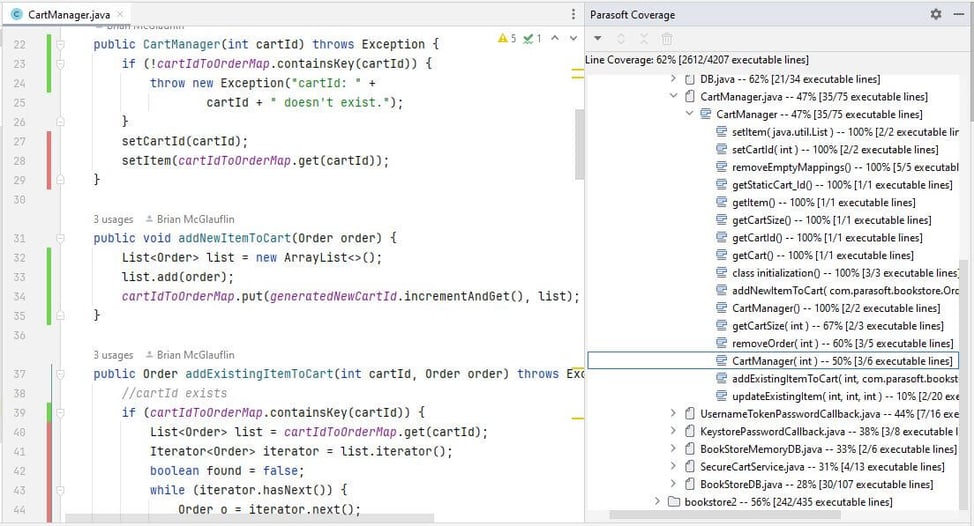Select addNewItemToCart coverage row
Screen dimensions: 974x526
(837, 290)
